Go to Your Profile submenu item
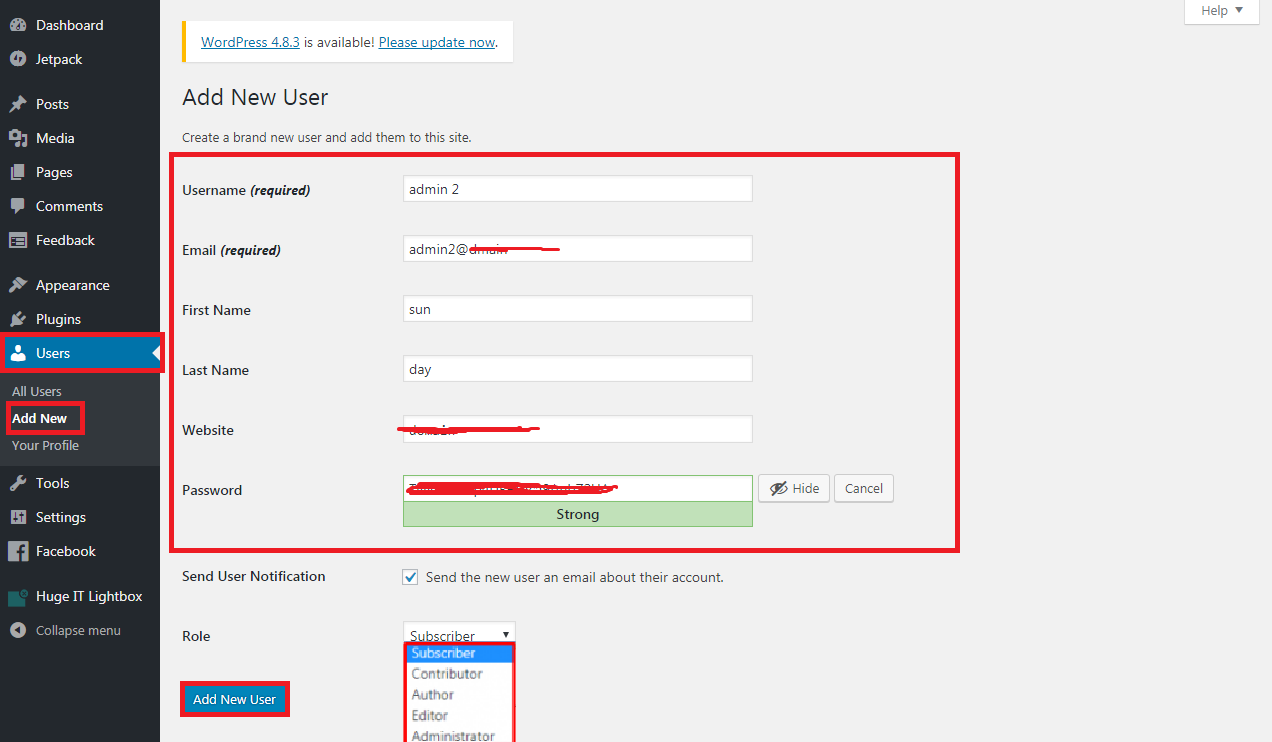This screenshot has height=742, width=1272. 45,445
